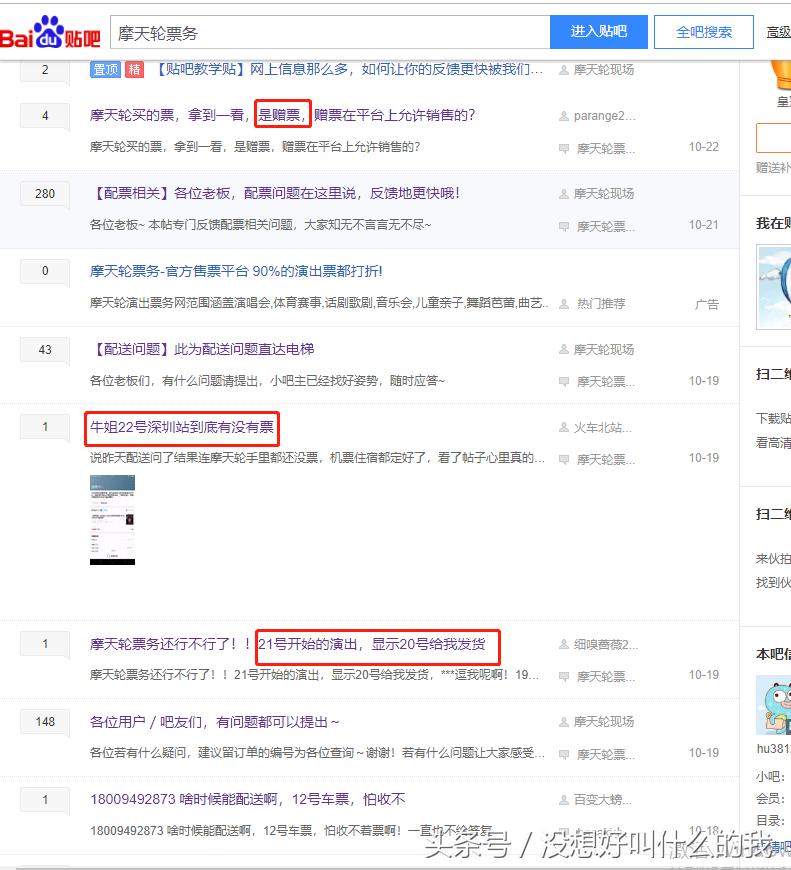Click reply count 4 on 赠票 post
The image size is (791, 870).
[x=45, y=115]
